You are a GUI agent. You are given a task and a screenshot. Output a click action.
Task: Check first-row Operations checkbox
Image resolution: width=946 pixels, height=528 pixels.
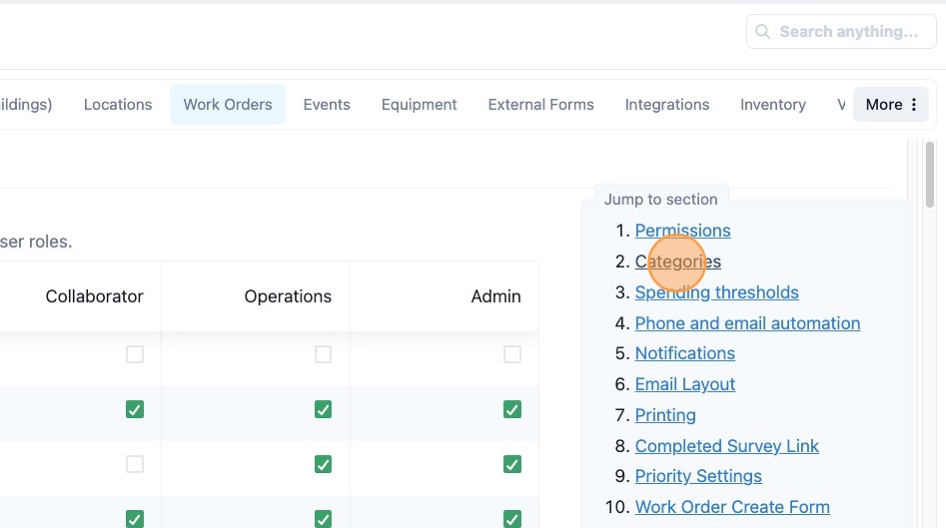(x=323, y=354)
